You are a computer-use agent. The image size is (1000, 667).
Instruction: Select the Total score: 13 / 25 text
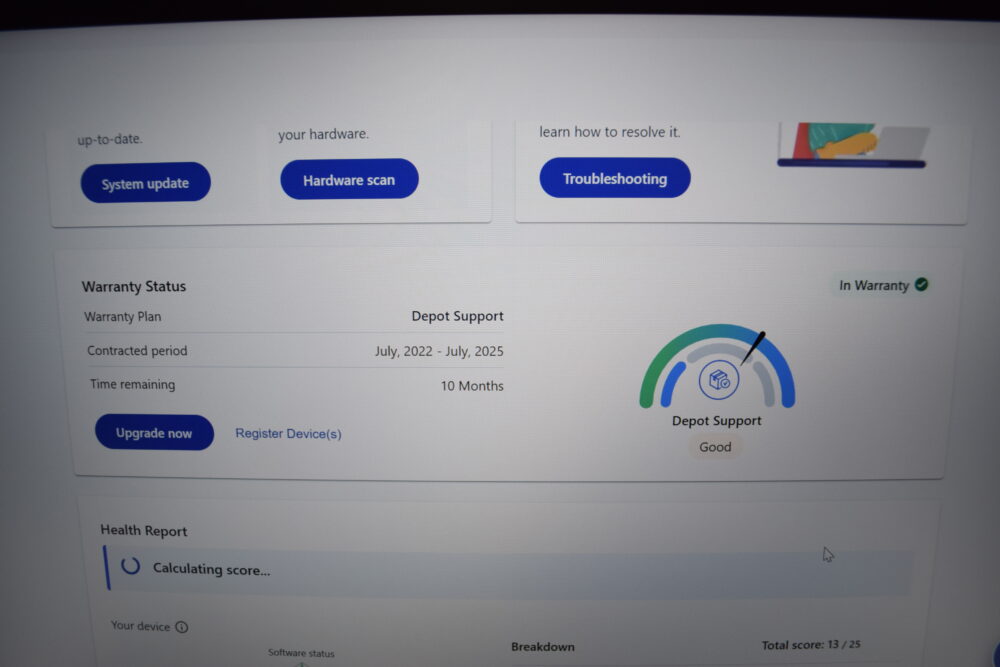811,645
